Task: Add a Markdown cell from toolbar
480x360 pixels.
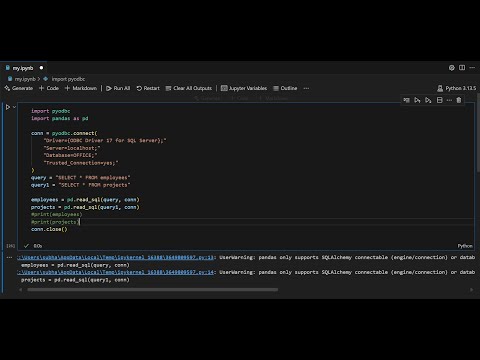Action: tap(81, 88)
